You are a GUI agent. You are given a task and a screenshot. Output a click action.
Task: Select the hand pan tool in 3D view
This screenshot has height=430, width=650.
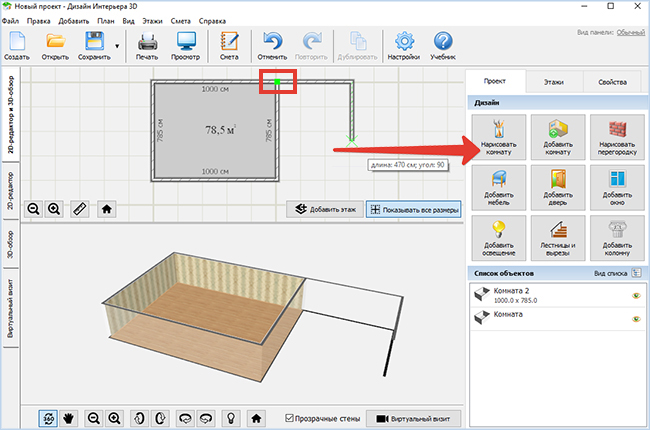click(68, 418)
